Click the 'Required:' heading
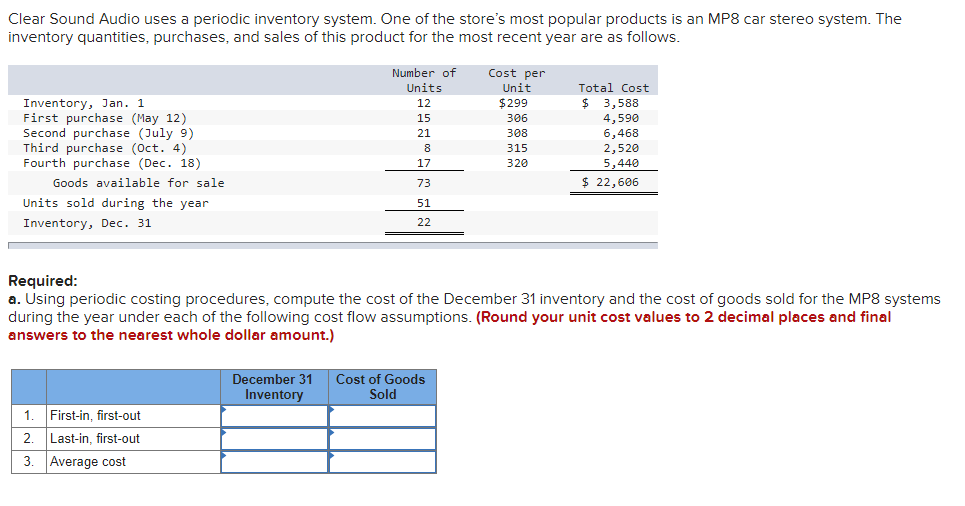 (x=43, y=281)
